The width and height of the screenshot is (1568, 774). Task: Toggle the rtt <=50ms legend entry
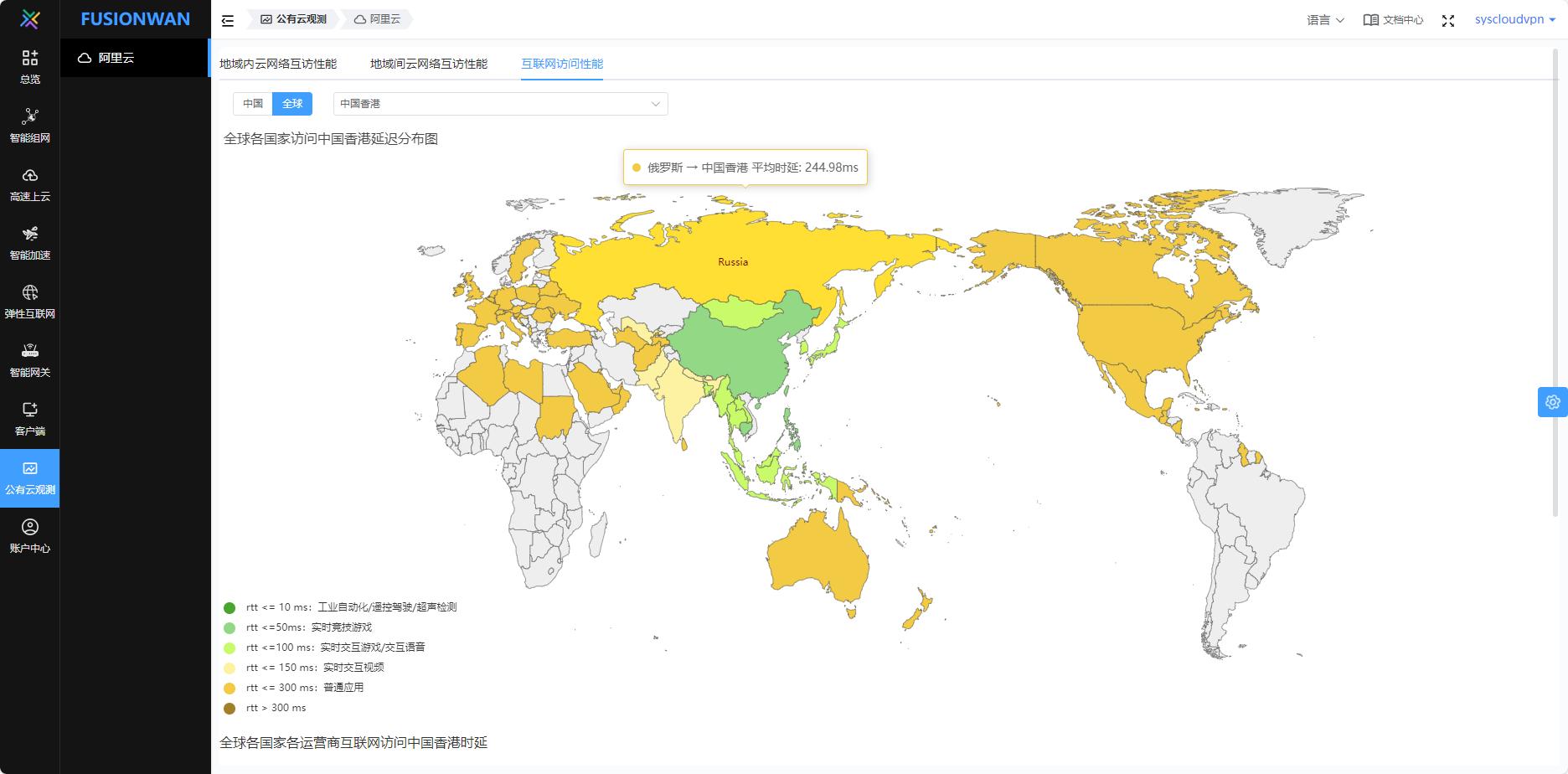[297, 627]
